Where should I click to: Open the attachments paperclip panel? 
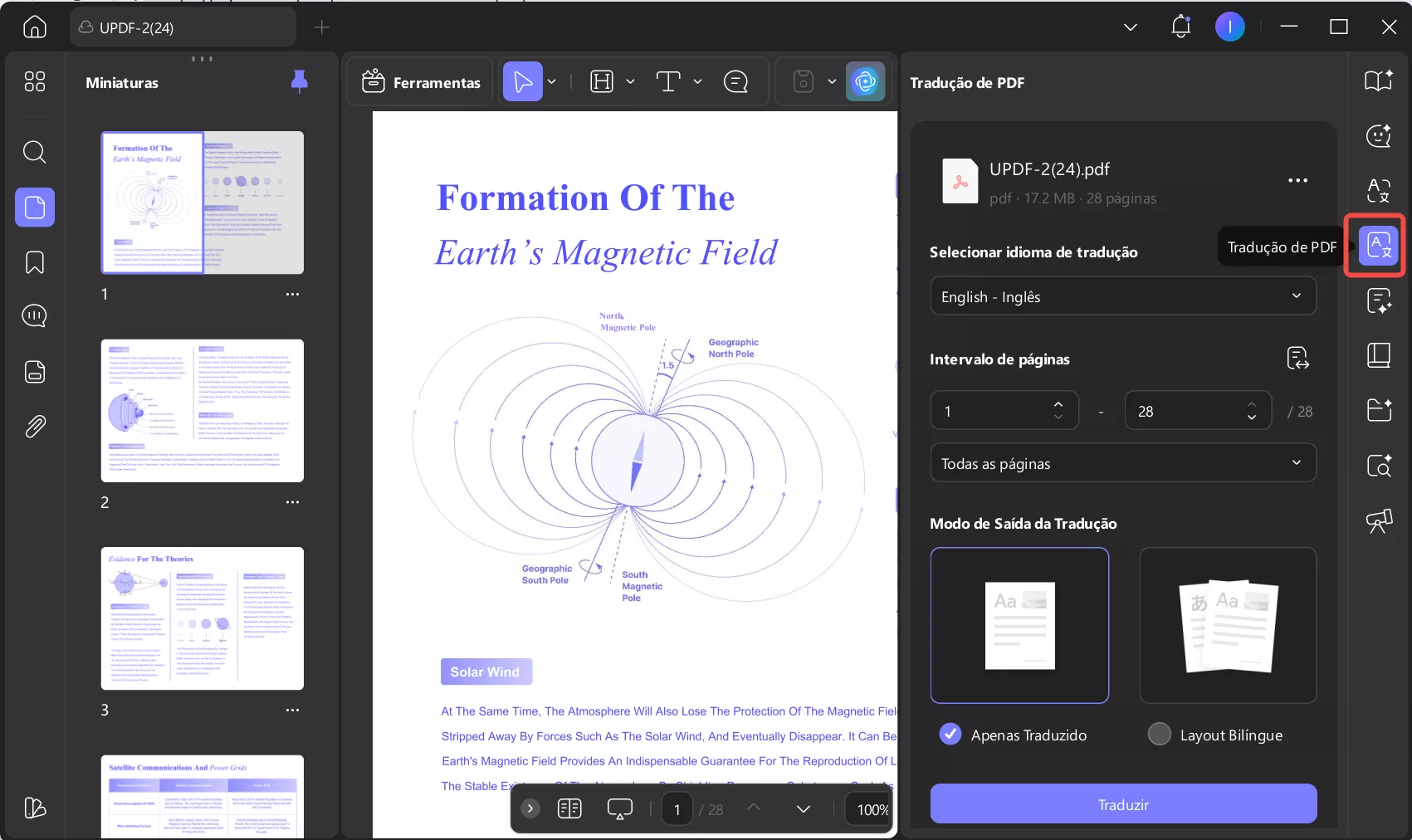tap(34, 427)
